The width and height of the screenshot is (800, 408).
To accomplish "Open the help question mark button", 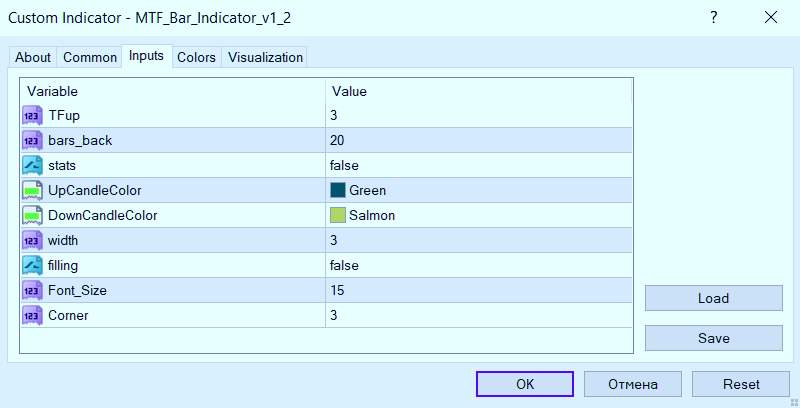I will pyautogui.click(x=714, y=18).
